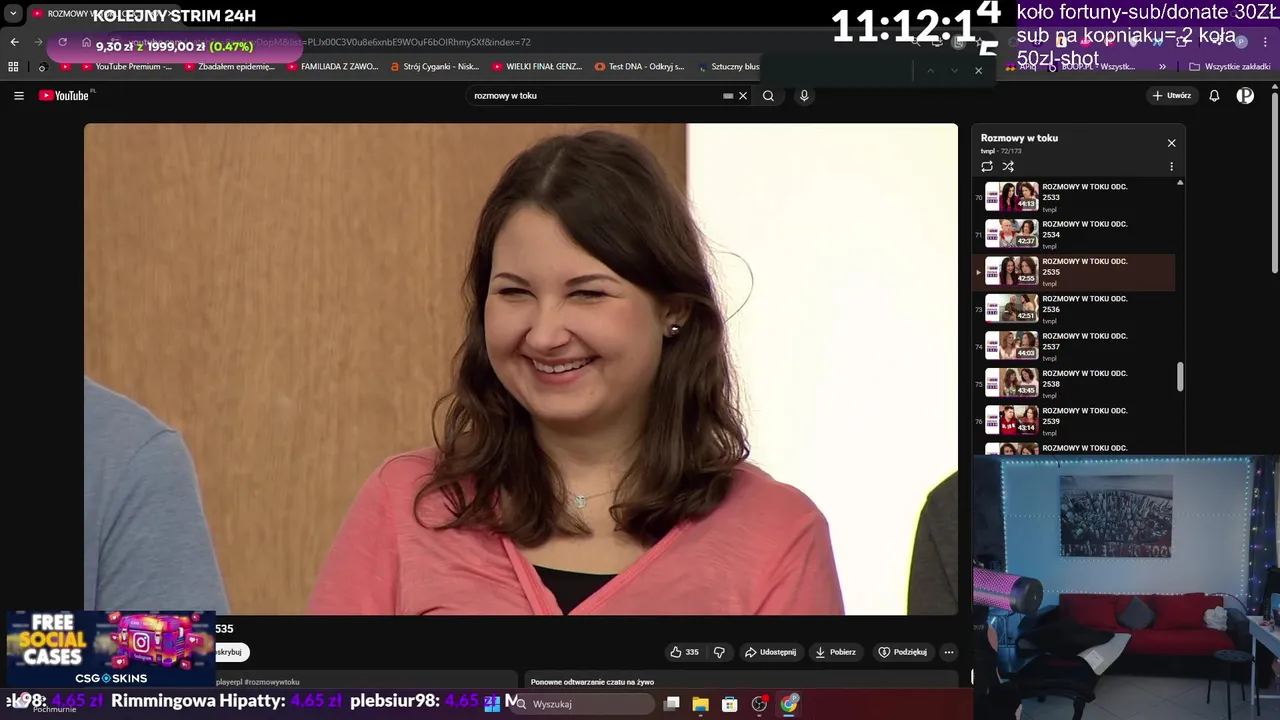
Task: Open the YouTube account avatar menu
Action: (1245, 96)
